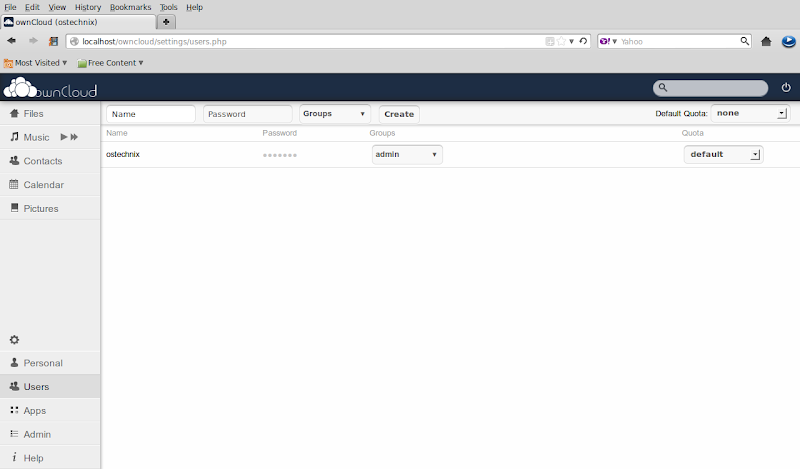Screen dimensions: 800x469
Task: Open the search engine selector dropdown arrow
Action: pyautogui.click(x=615, y=41)
